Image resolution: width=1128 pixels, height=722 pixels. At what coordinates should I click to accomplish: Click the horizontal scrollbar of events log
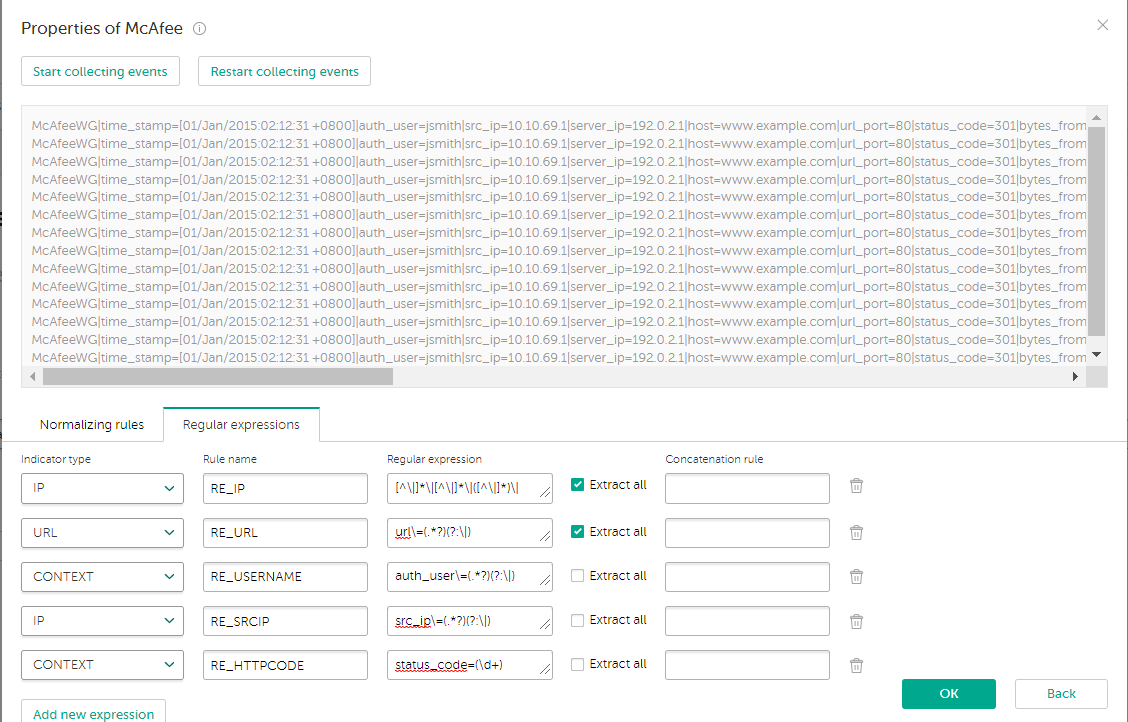point(218,376)
